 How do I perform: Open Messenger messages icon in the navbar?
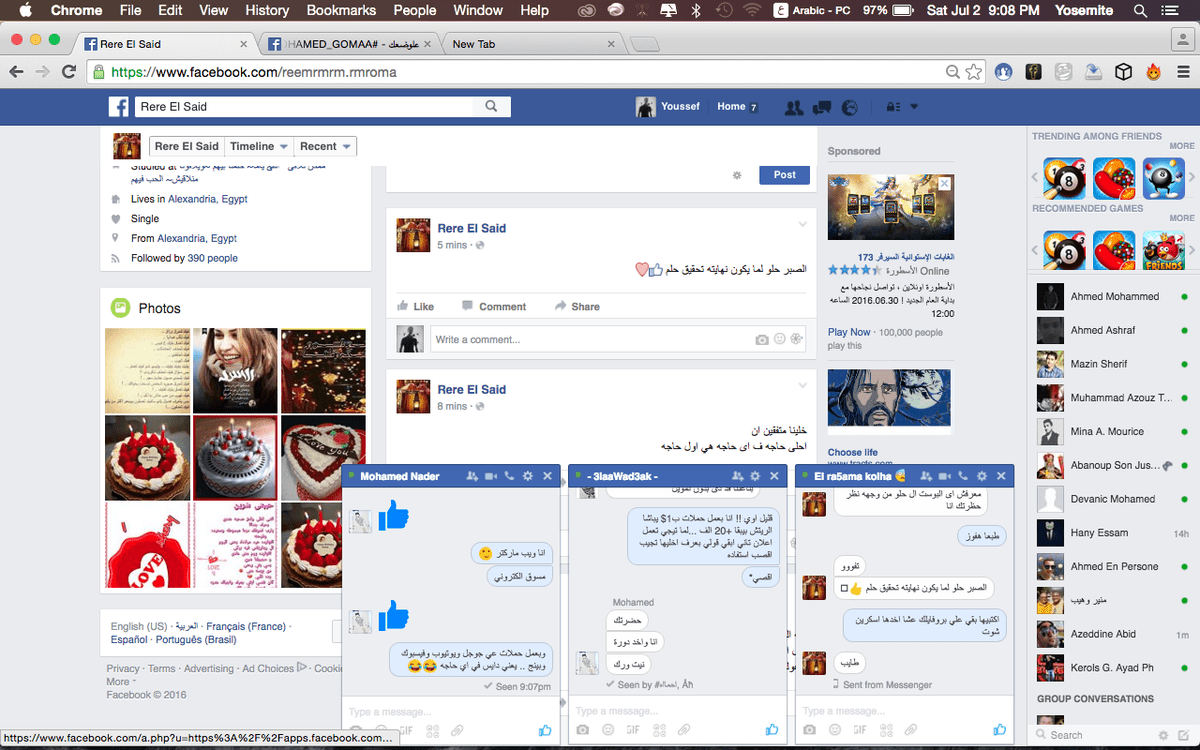click(x=821, y=107)
